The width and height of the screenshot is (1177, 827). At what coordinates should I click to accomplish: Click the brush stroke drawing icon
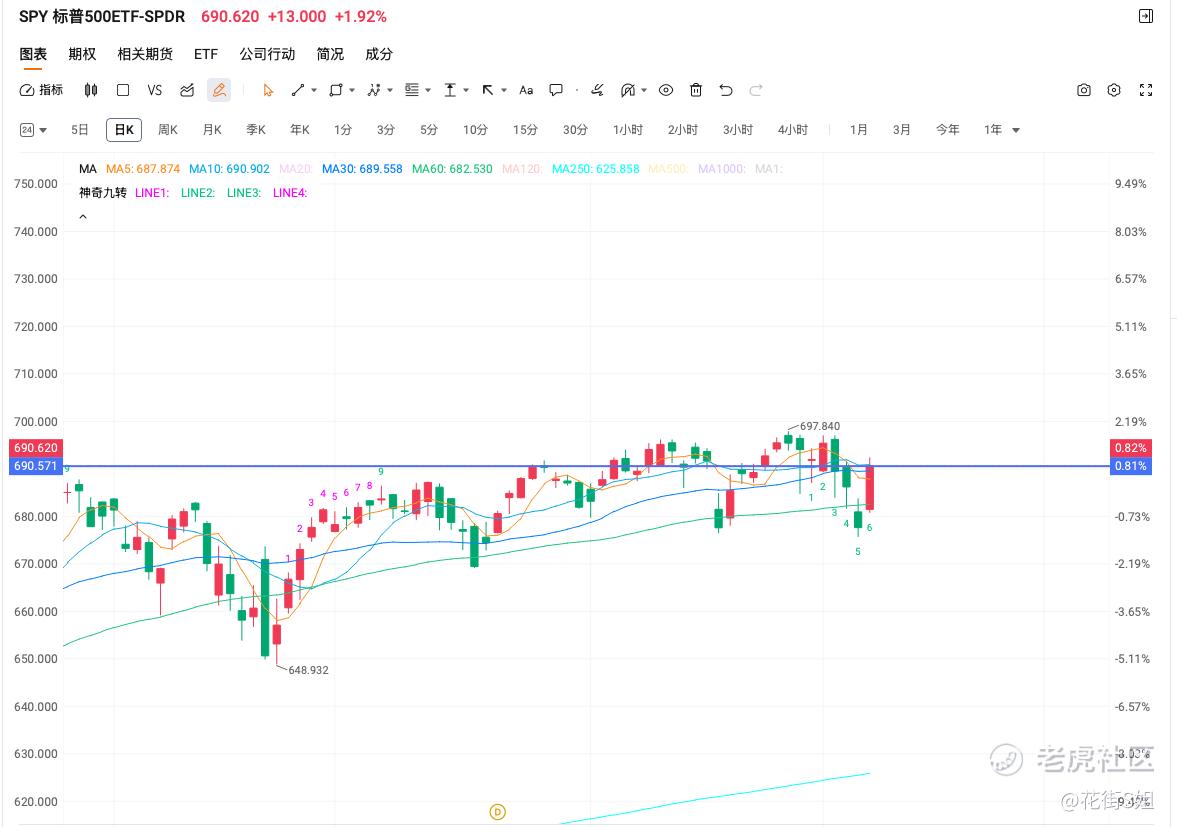(x=598, y=90)
